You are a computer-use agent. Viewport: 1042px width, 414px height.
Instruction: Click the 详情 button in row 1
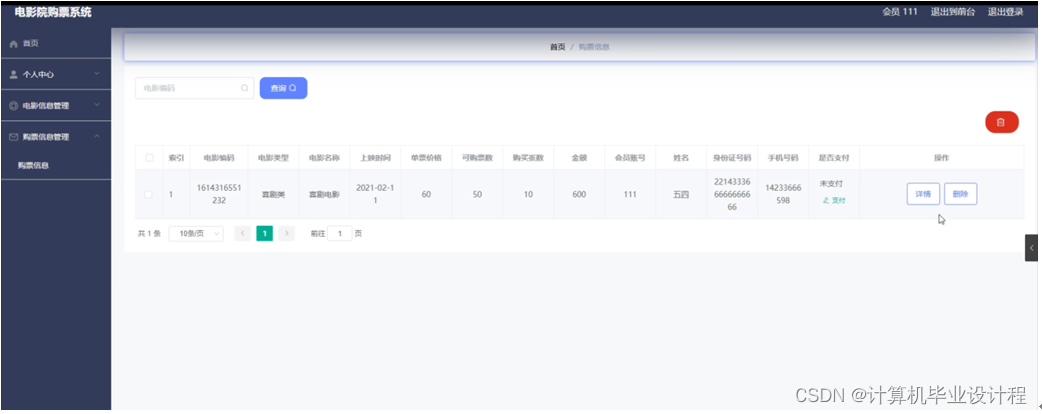923,194
